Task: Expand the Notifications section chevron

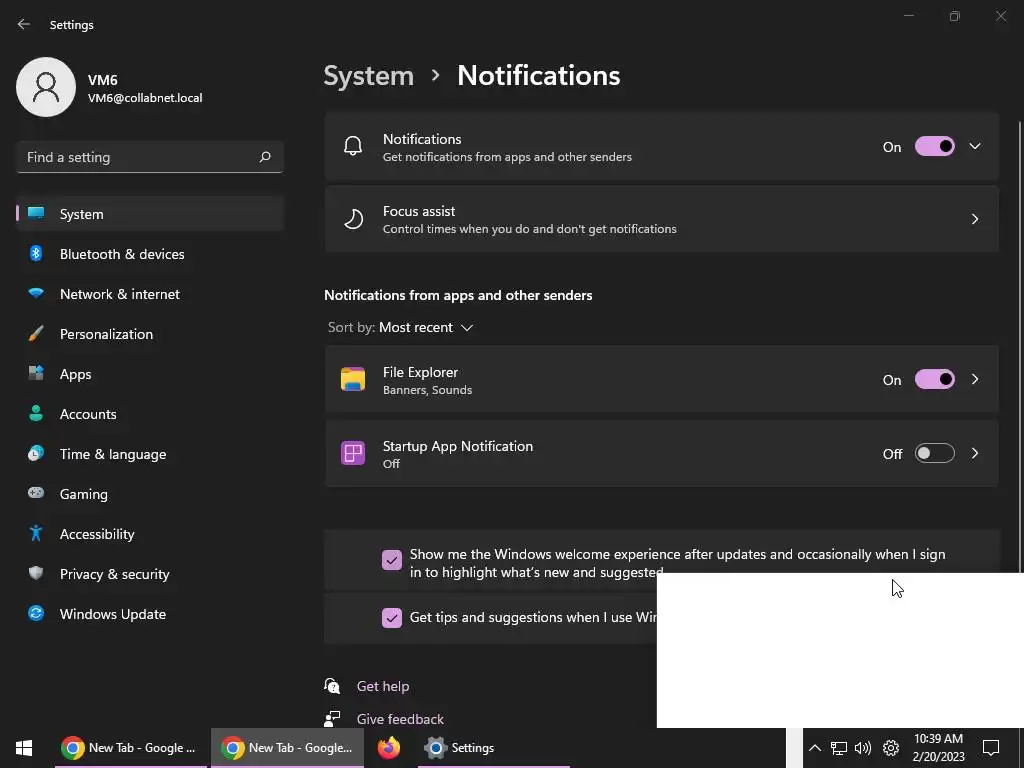Action: [975, 147]
